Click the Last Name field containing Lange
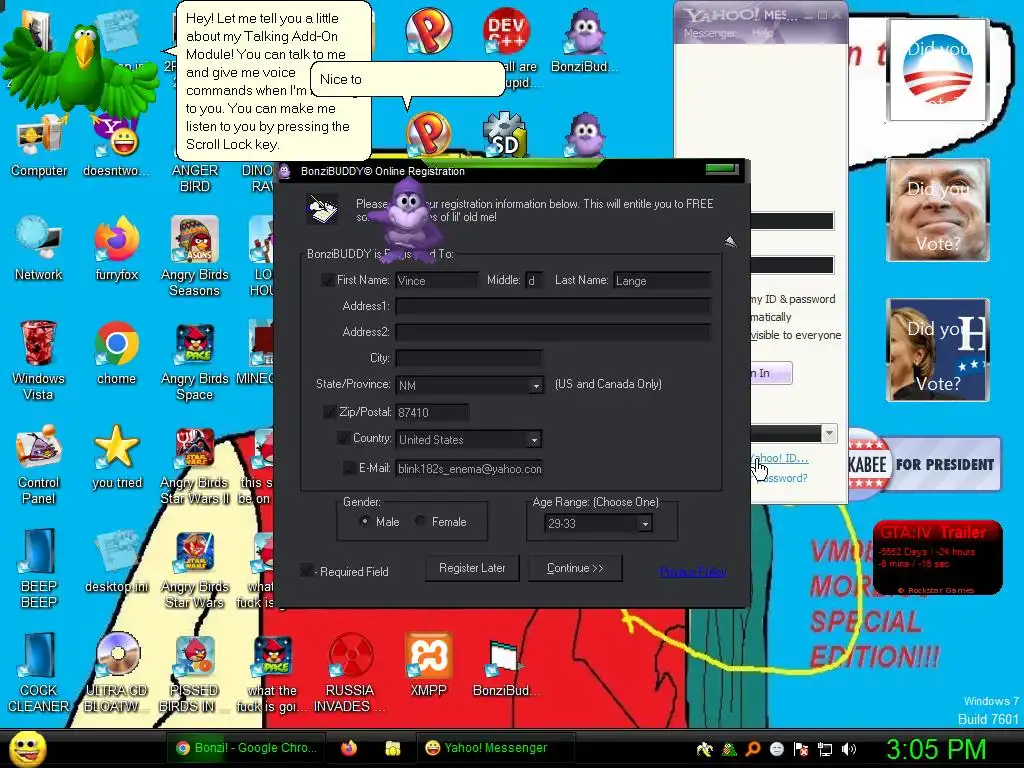Image resolution: width=1024 pixels, height=768 pixels. [662, 281]
